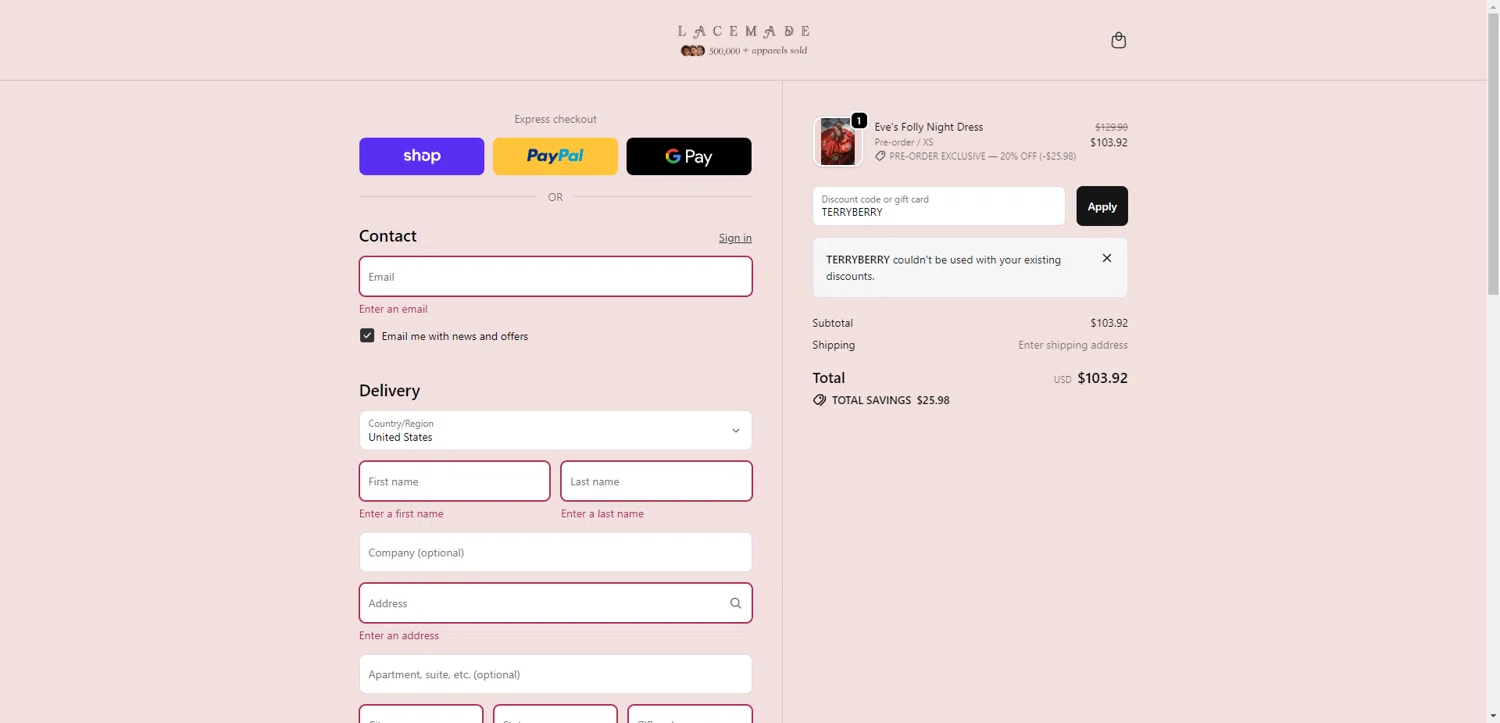Click the Contact section heading
1500x723 pixels.
tap(388, 236)
